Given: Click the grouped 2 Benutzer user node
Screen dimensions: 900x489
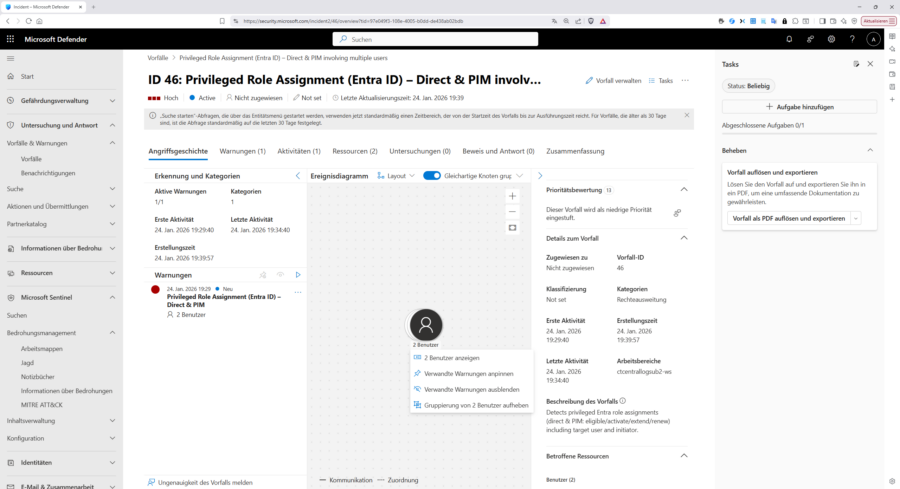Looking at the screenshot, I should 426,324.
